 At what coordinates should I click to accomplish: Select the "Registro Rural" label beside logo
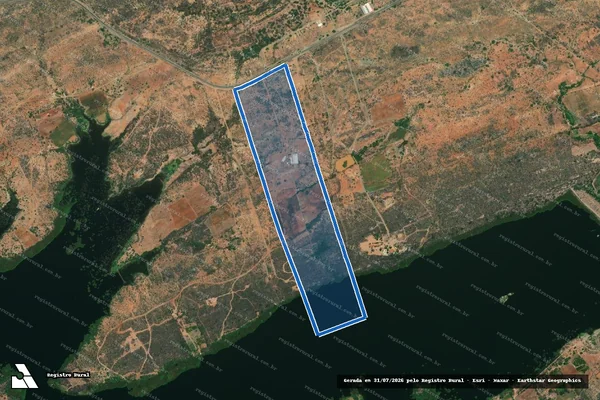tap(68, 375)
